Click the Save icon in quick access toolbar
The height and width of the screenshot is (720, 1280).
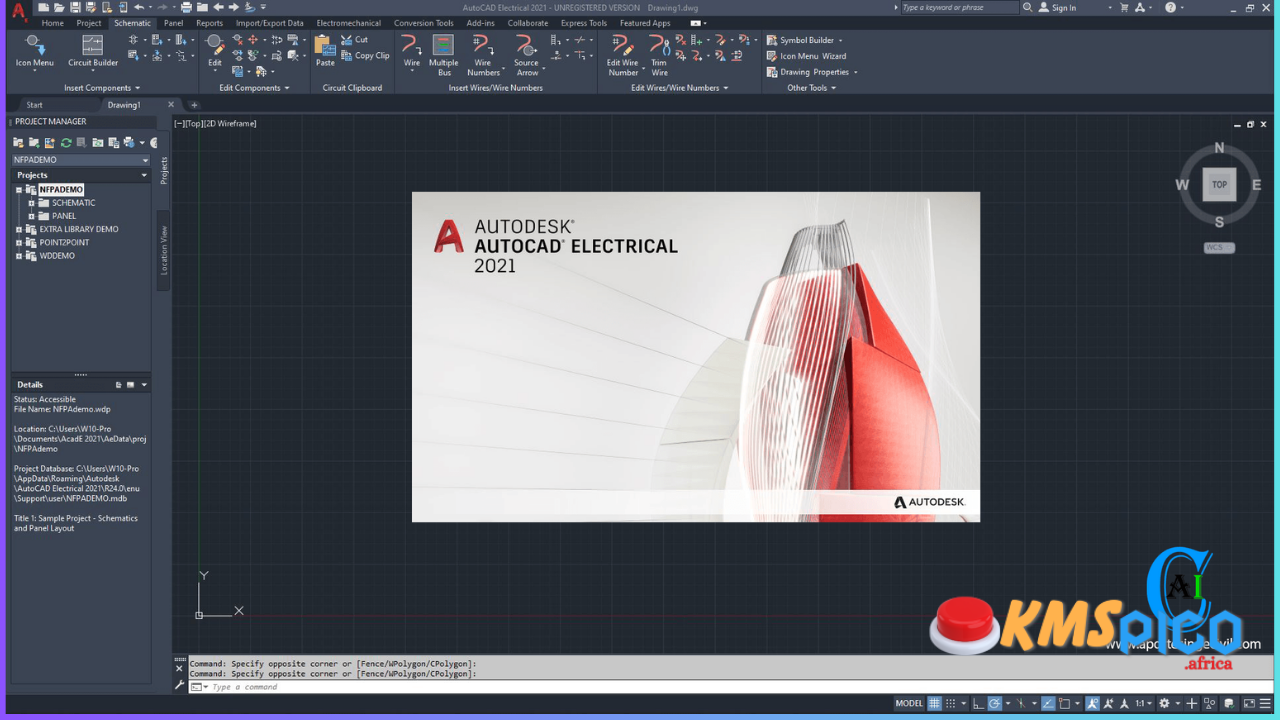pos(75,7)
